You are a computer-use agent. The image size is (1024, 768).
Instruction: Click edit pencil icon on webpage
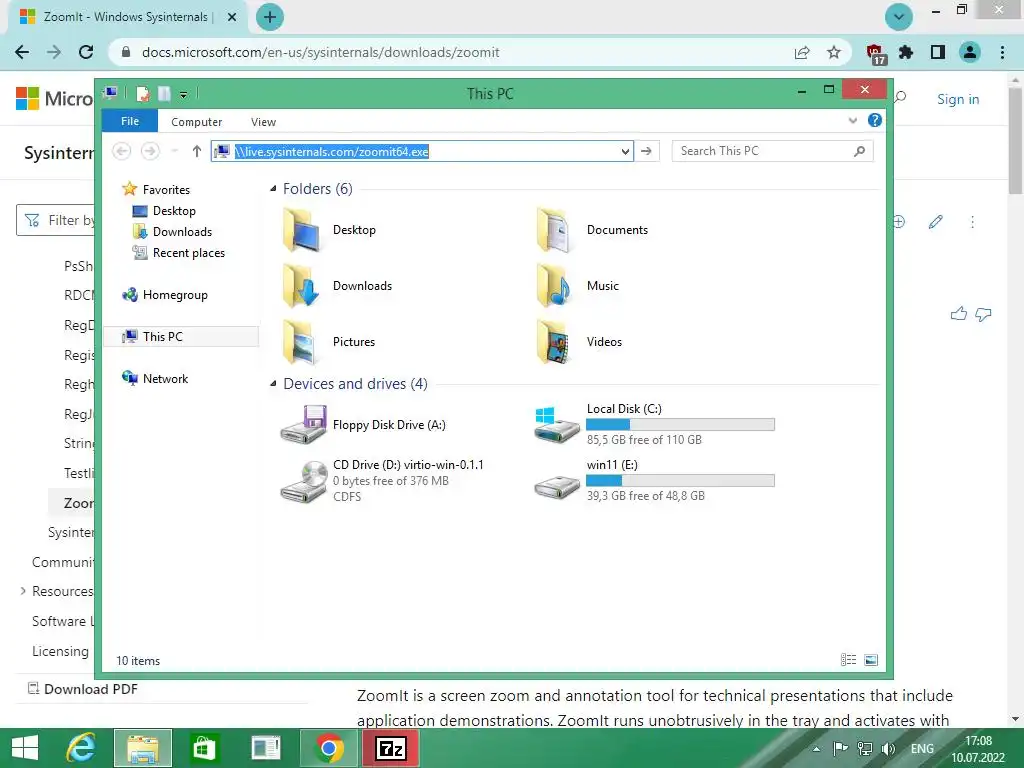tap(935, 222)
